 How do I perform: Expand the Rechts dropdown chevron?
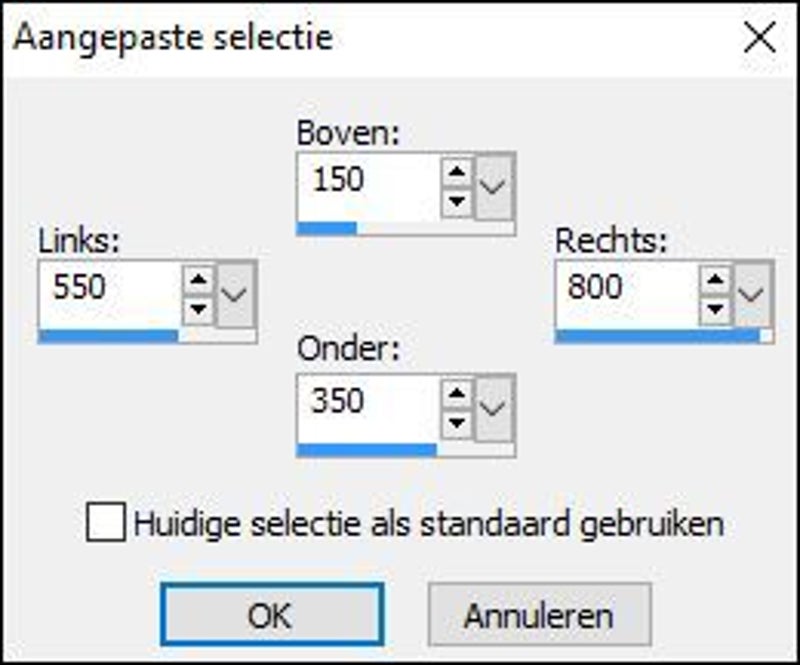[x=753, y=294]
